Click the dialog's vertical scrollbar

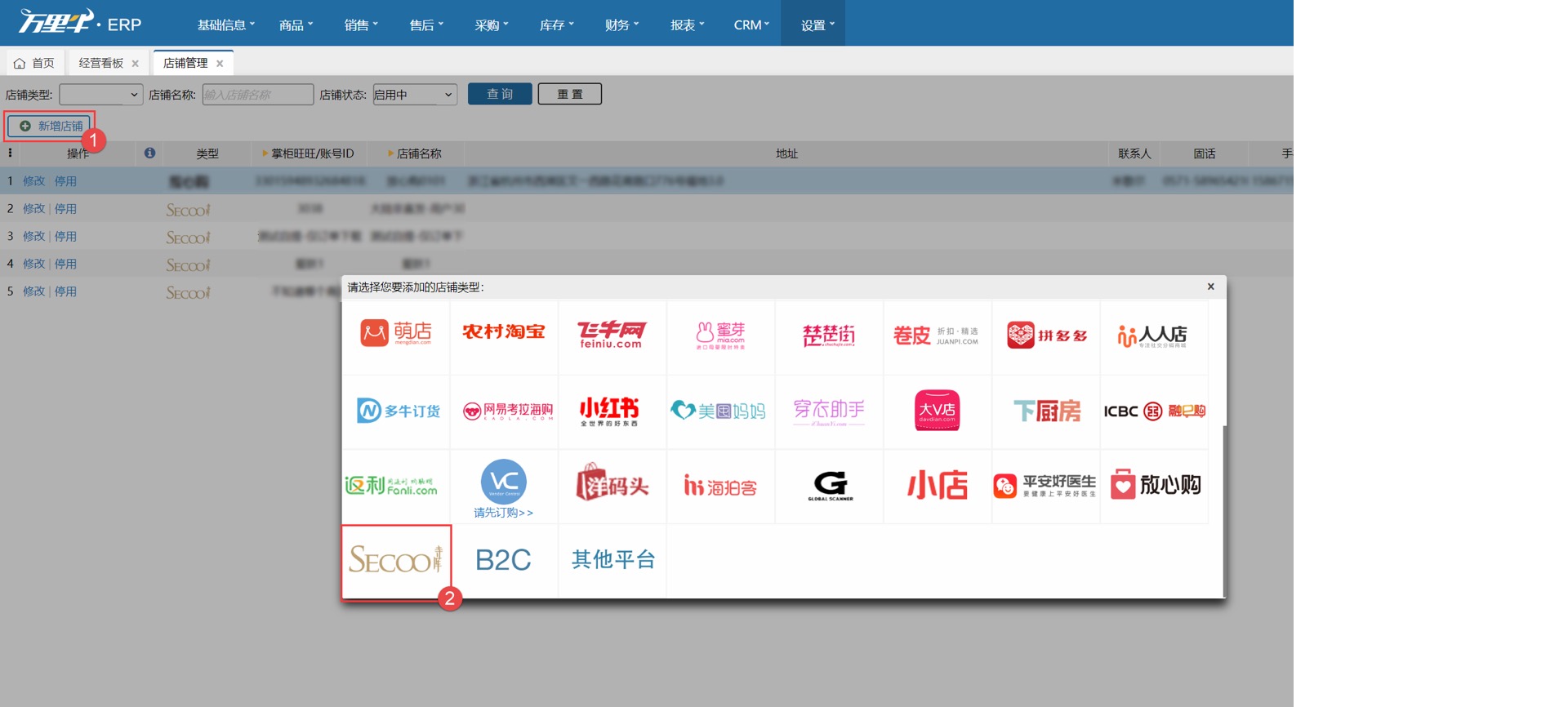[x=1223, y=510]
